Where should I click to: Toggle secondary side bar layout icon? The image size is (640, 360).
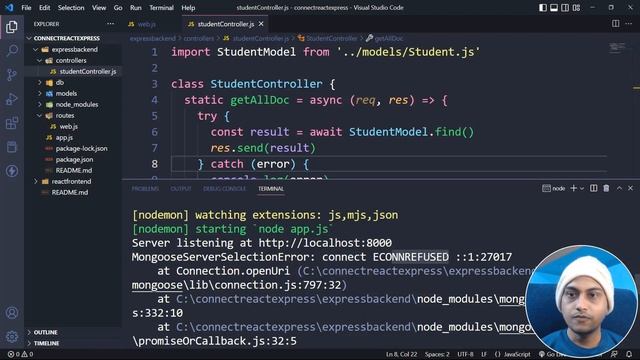click(x=565, y=8)
